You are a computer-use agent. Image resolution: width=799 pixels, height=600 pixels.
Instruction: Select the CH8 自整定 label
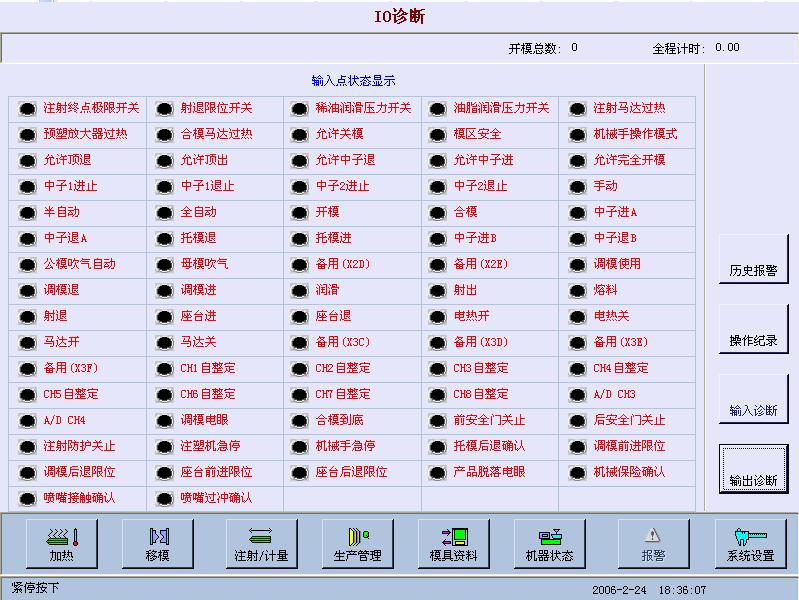pos(481,394)
